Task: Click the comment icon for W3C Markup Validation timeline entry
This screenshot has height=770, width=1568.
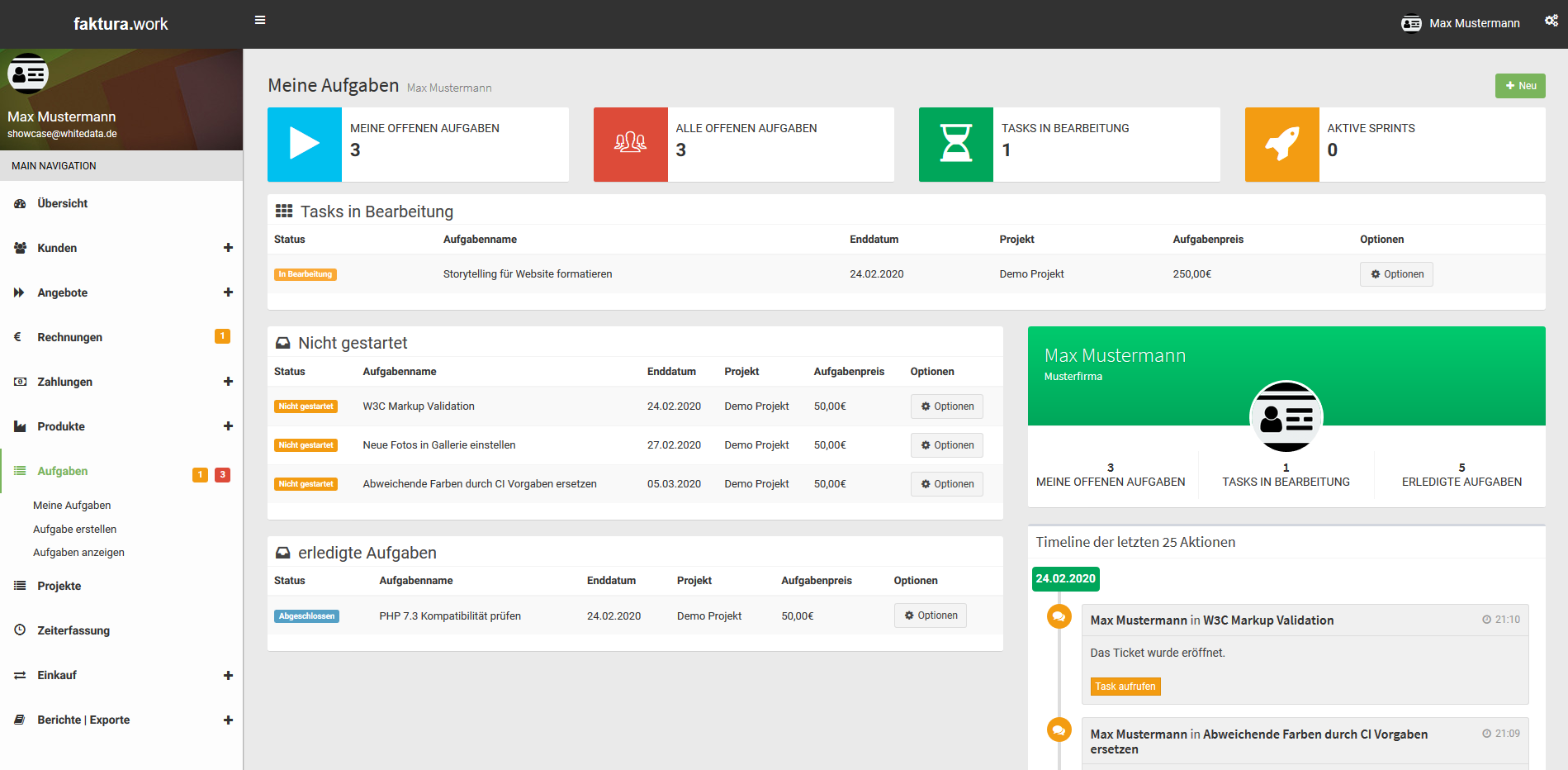Action: tap(1059, 616)
